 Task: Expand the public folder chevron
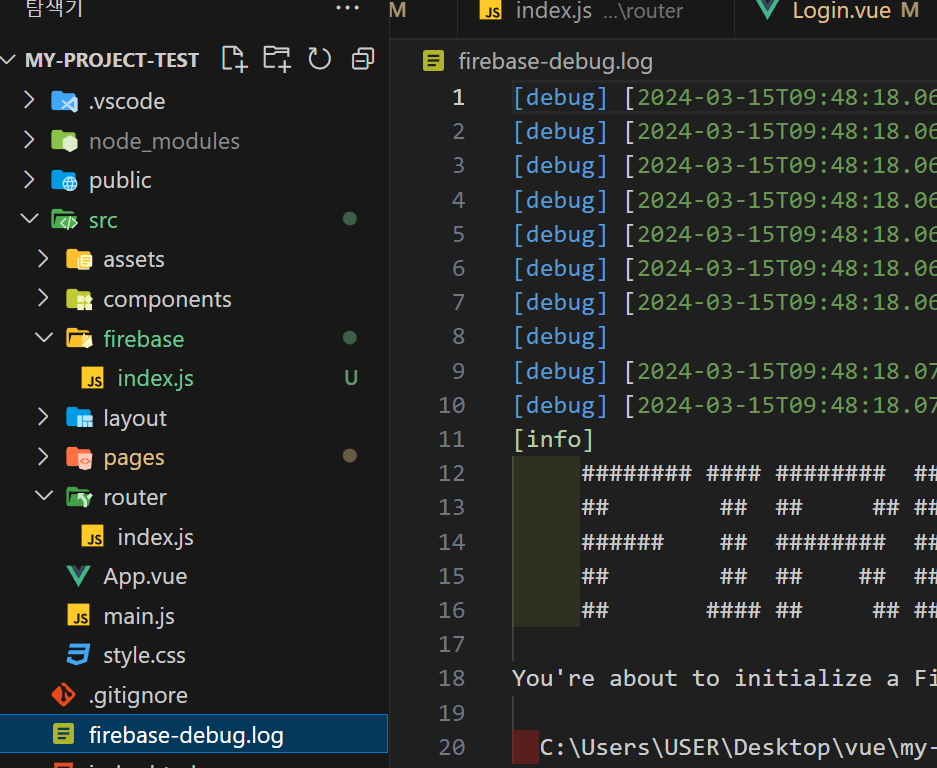[x=29, y=179]
